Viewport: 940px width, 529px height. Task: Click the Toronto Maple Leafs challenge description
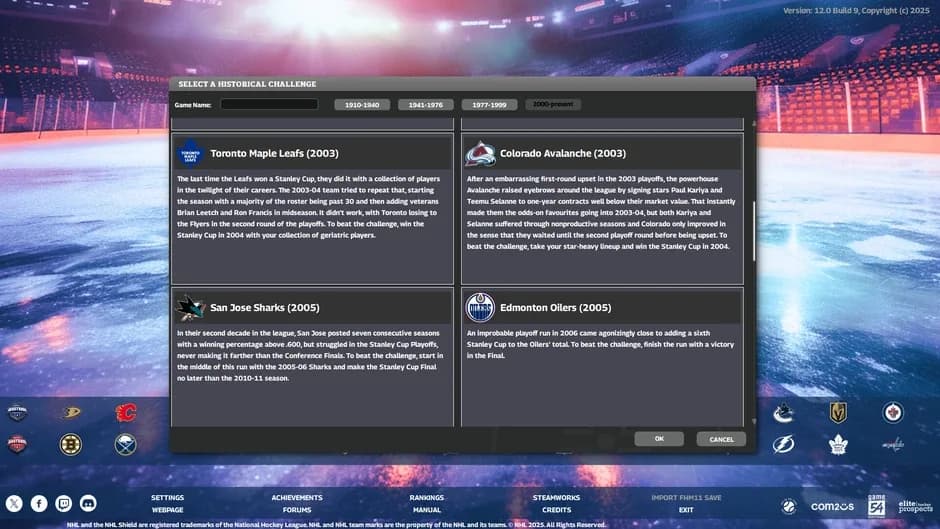click(x=309, y=207)
